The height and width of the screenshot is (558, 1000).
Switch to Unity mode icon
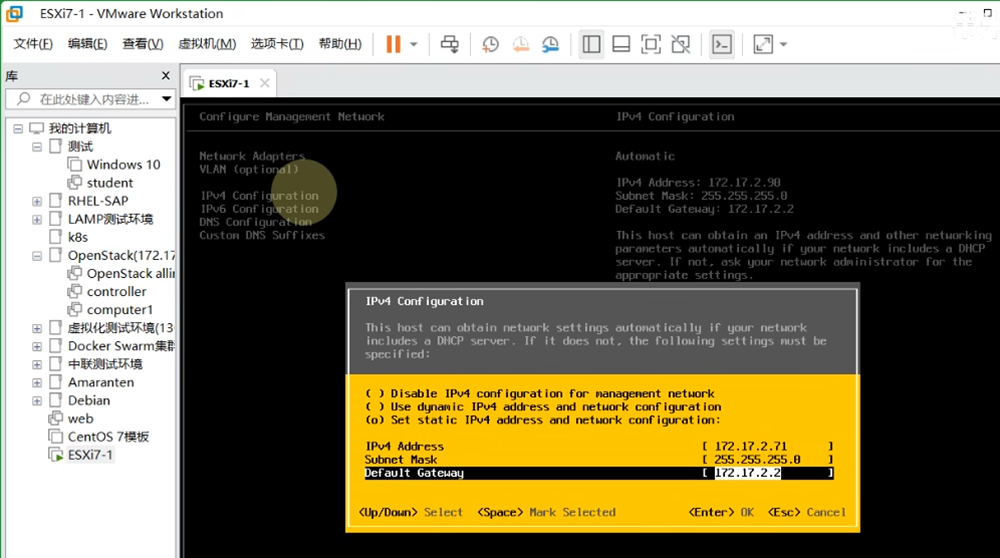[680, 44]
